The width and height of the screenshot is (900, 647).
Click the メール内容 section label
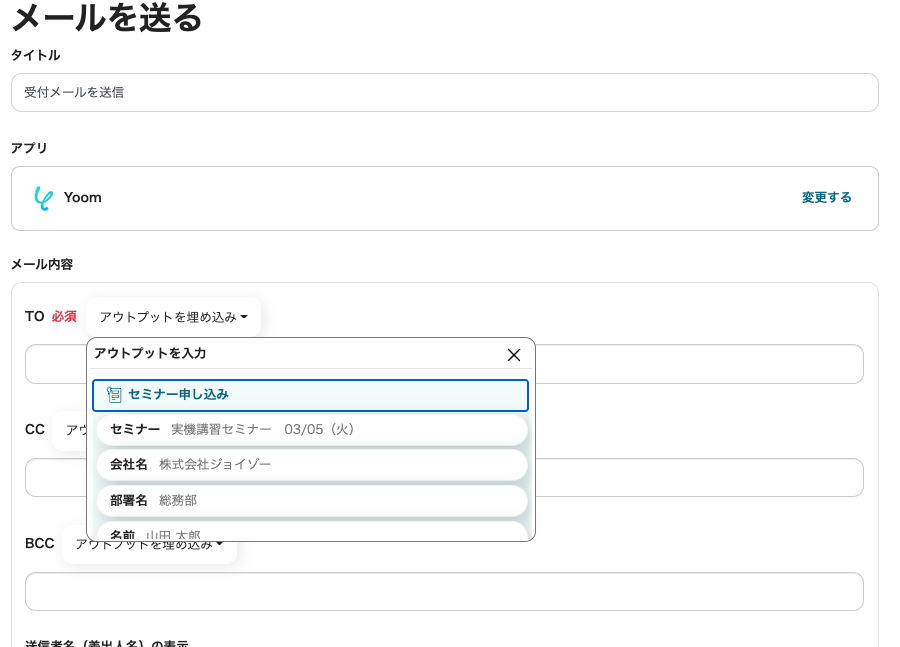42,264
